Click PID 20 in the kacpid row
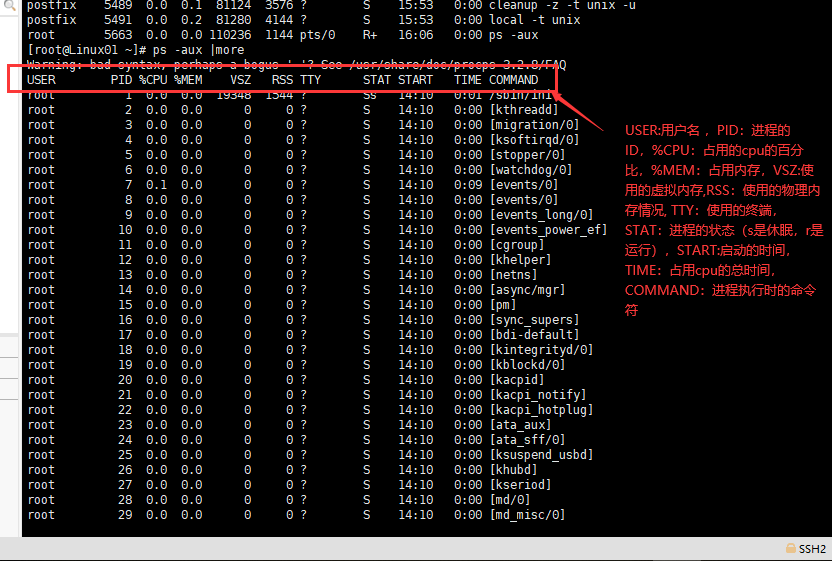 [125, 379]
